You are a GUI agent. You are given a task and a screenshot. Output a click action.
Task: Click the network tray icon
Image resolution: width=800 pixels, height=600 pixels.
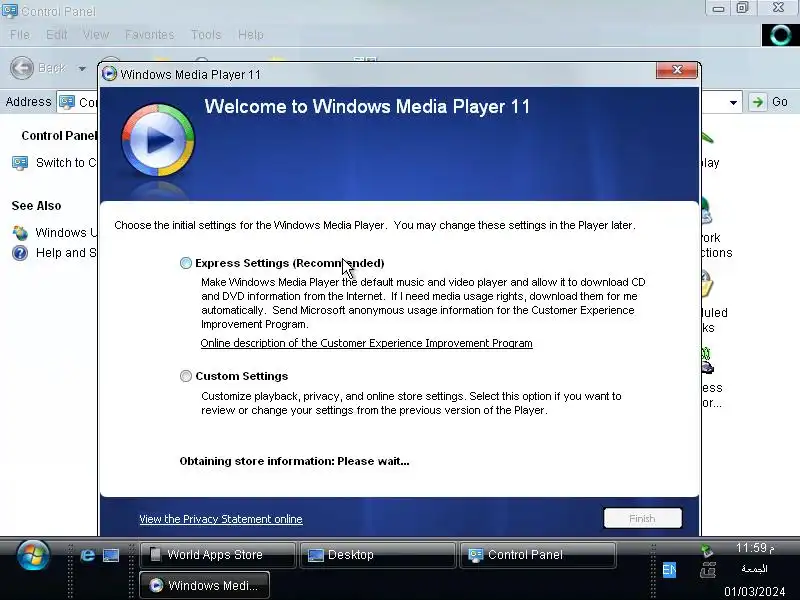click(x=708, y=569)
